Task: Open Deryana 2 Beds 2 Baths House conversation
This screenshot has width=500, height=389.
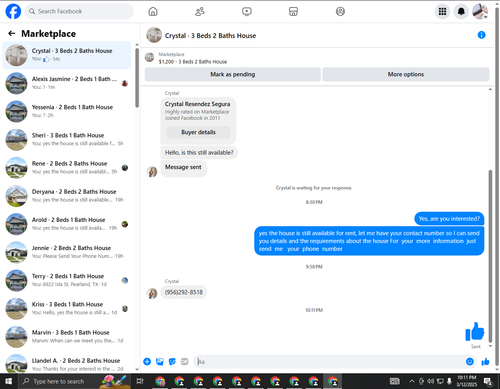Action: [x=67, y=196]
